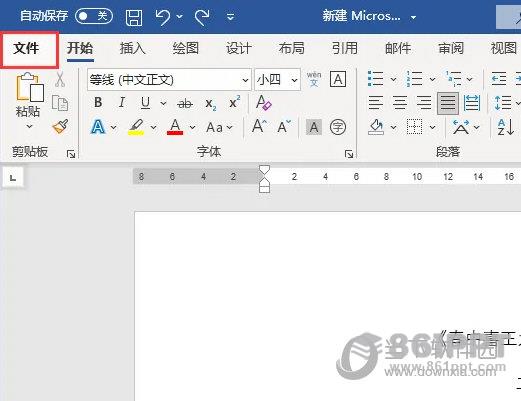Switch to the 布局 tab
Image resolution: width=521 pixels, height=401 pixels.
click(x=292, y=49)
